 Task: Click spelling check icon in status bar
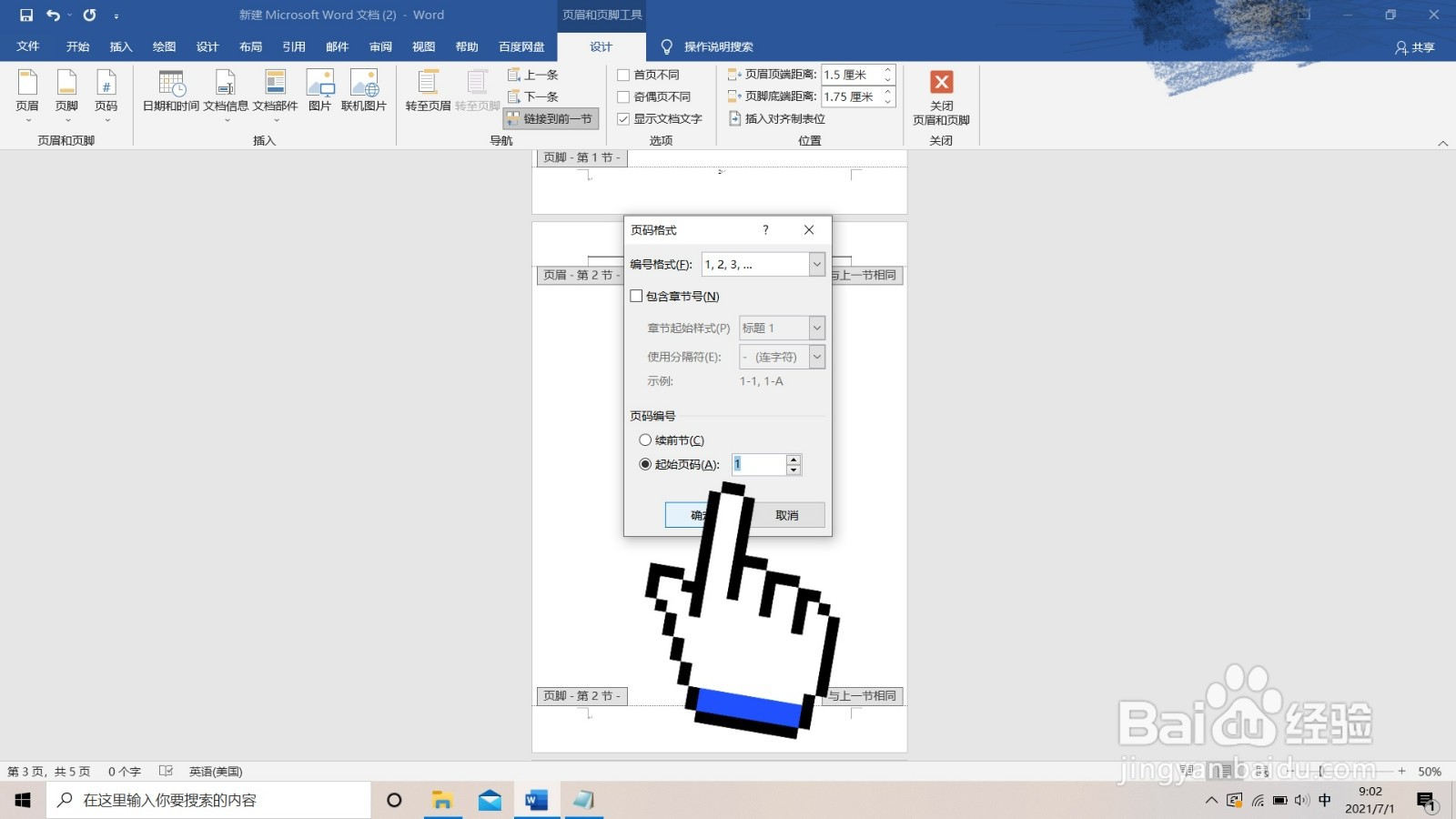click(166, 771)
